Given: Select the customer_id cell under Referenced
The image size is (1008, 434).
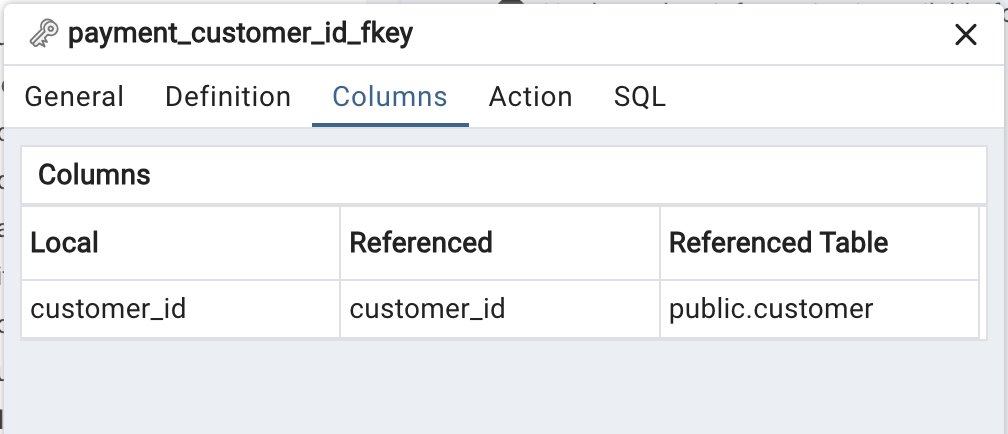Looking at the screenshot, I should pyautogui.click(x=500, y=309).
